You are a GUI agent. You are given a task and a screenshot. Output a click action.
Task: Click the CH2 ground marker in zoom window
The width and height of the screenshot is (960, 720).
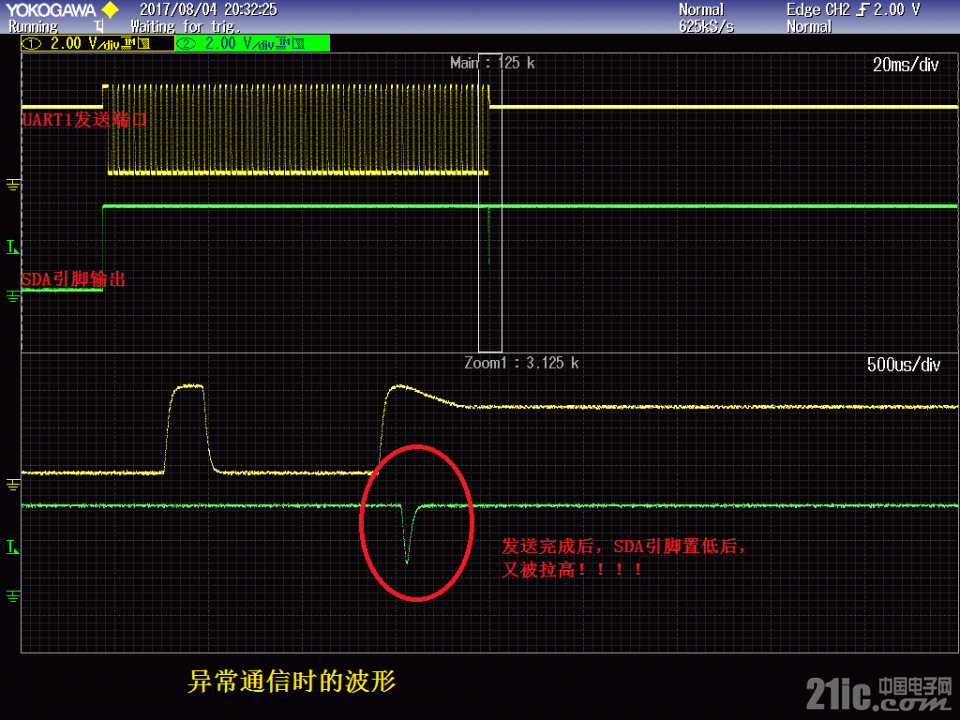click(13, 596)
